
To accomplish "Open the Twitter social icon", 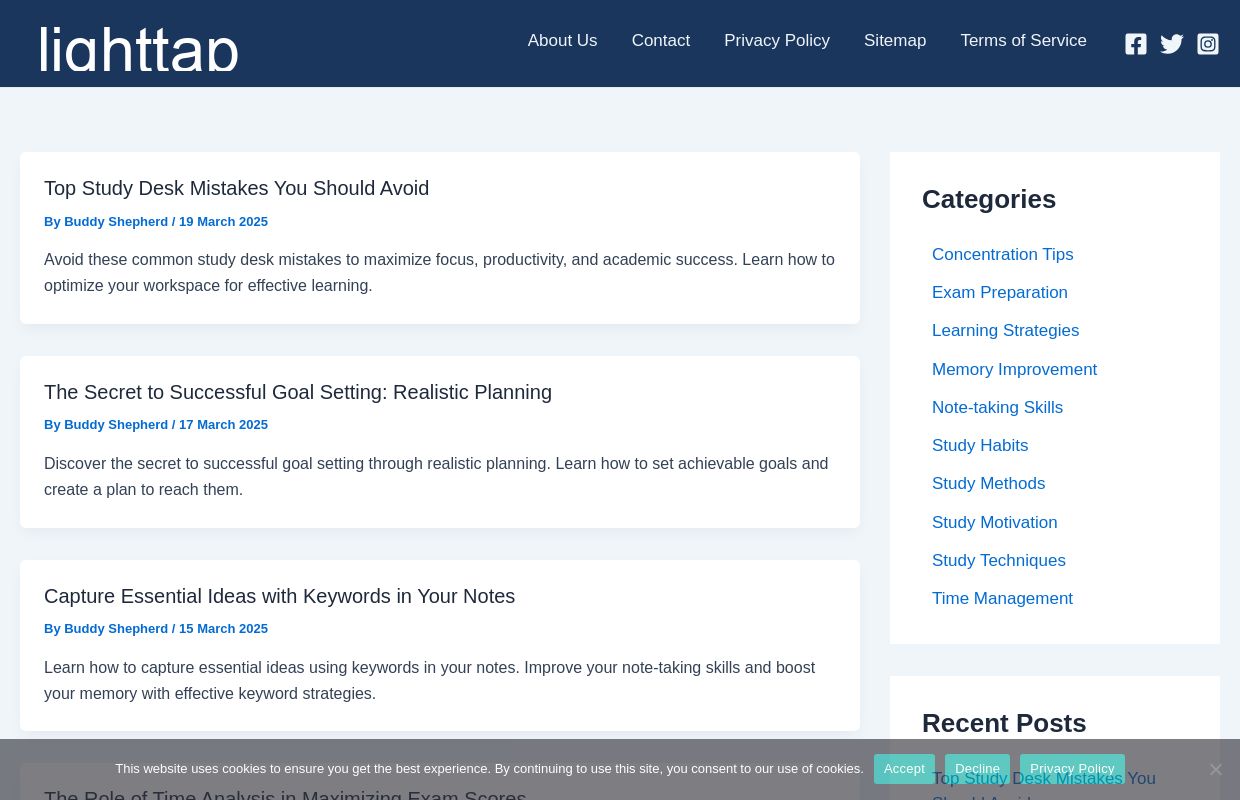I will [1172, 44].
